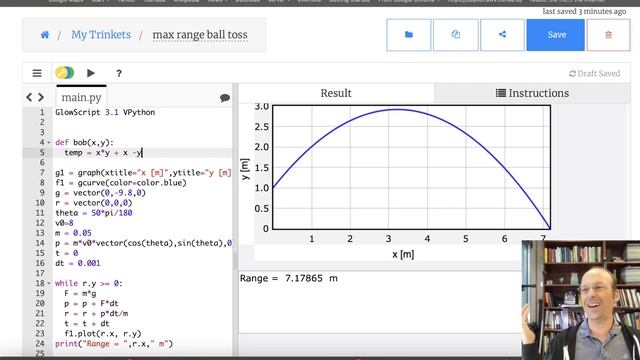The image size is (640, 360).
Task: Click the 'x [m]' axis label on the graph
Action: coord(403,255)
